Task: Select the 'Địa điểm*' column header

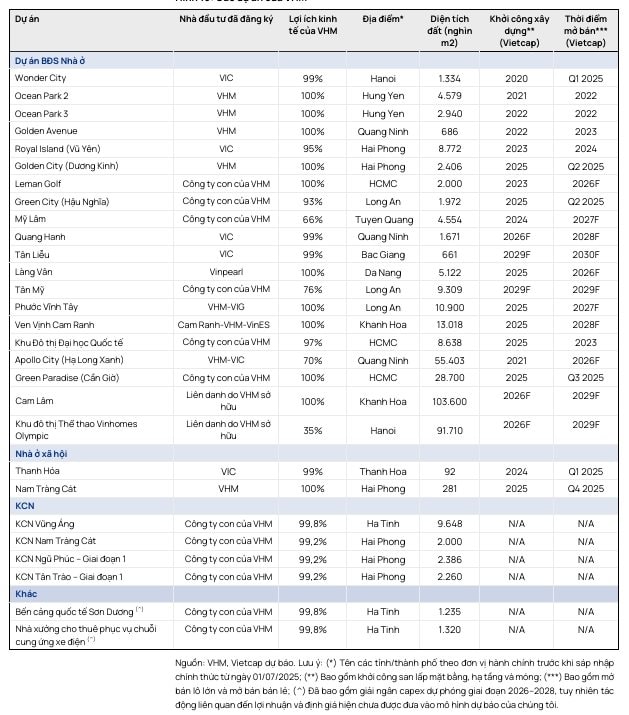Action: (383, 18)
